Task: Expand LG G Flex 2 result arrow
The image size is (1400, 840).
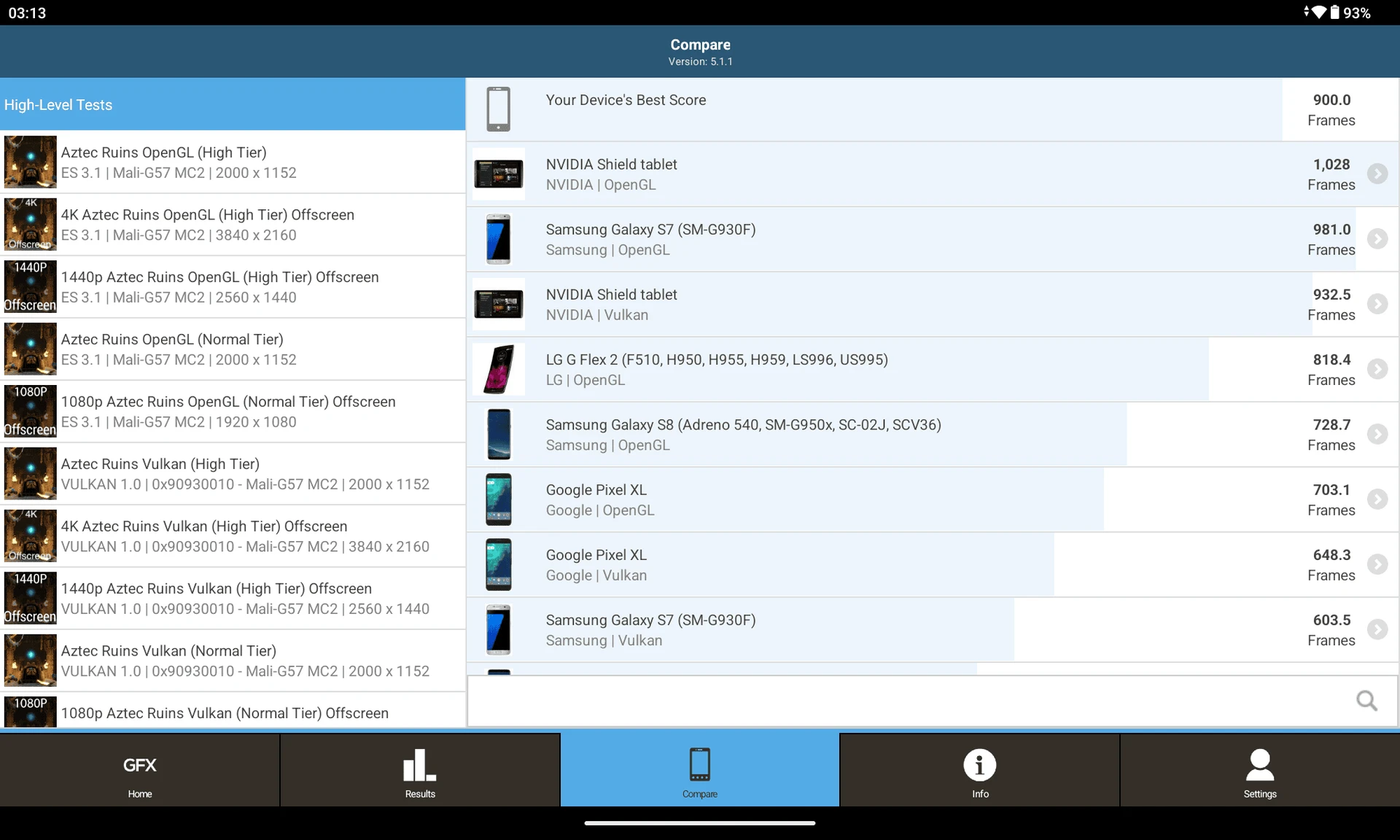Action: point(1377,369)
